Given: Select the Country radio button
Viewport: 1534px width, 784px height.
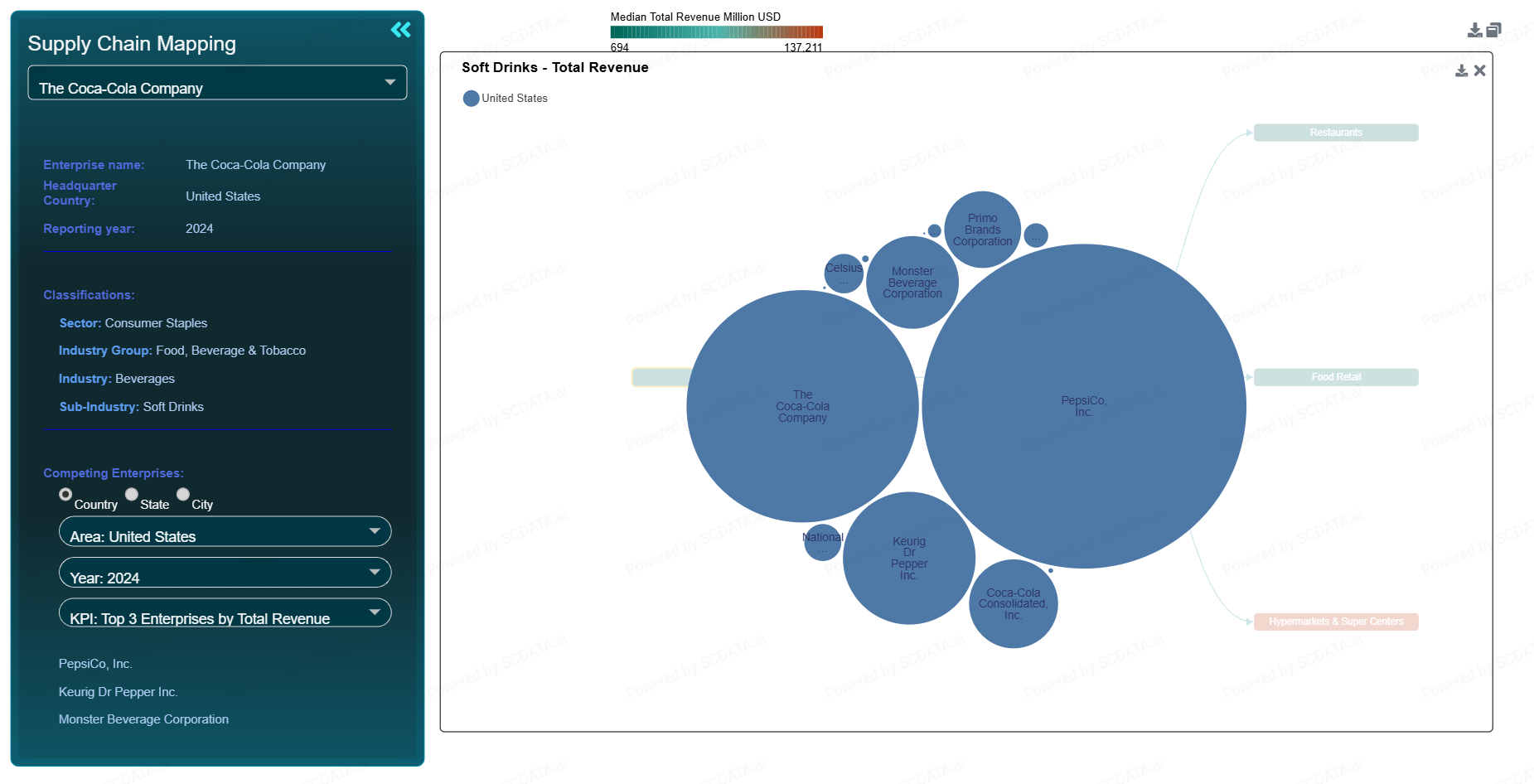Looking at the screenshot, I should (x=65, y=494).
